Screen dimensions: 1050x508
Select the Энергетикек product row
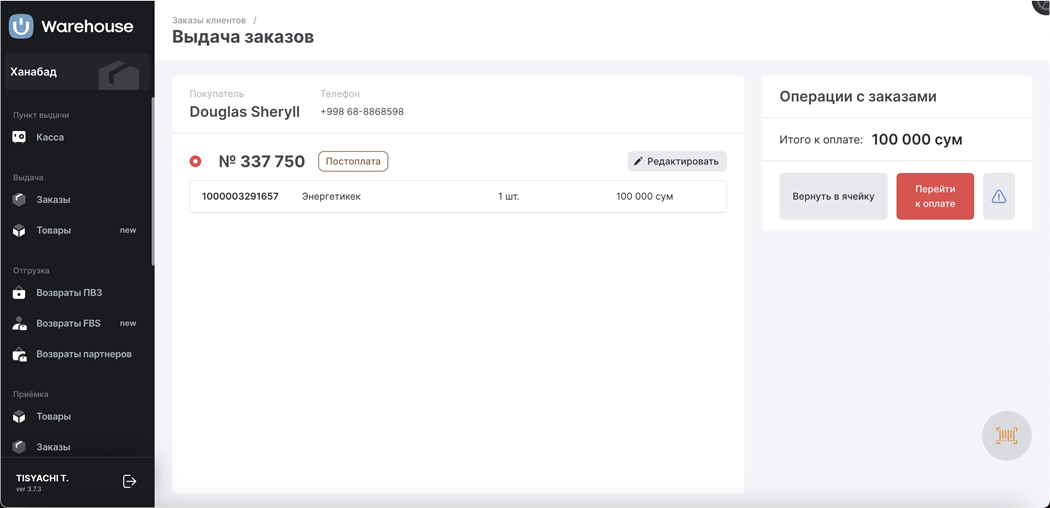pyautogui.click(x=457, y=197)
